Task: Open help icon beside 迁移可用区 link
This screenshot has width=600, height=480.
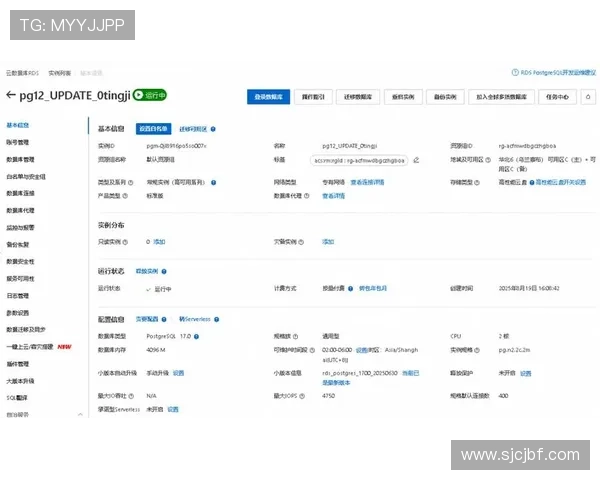Action: click(213, 129)
